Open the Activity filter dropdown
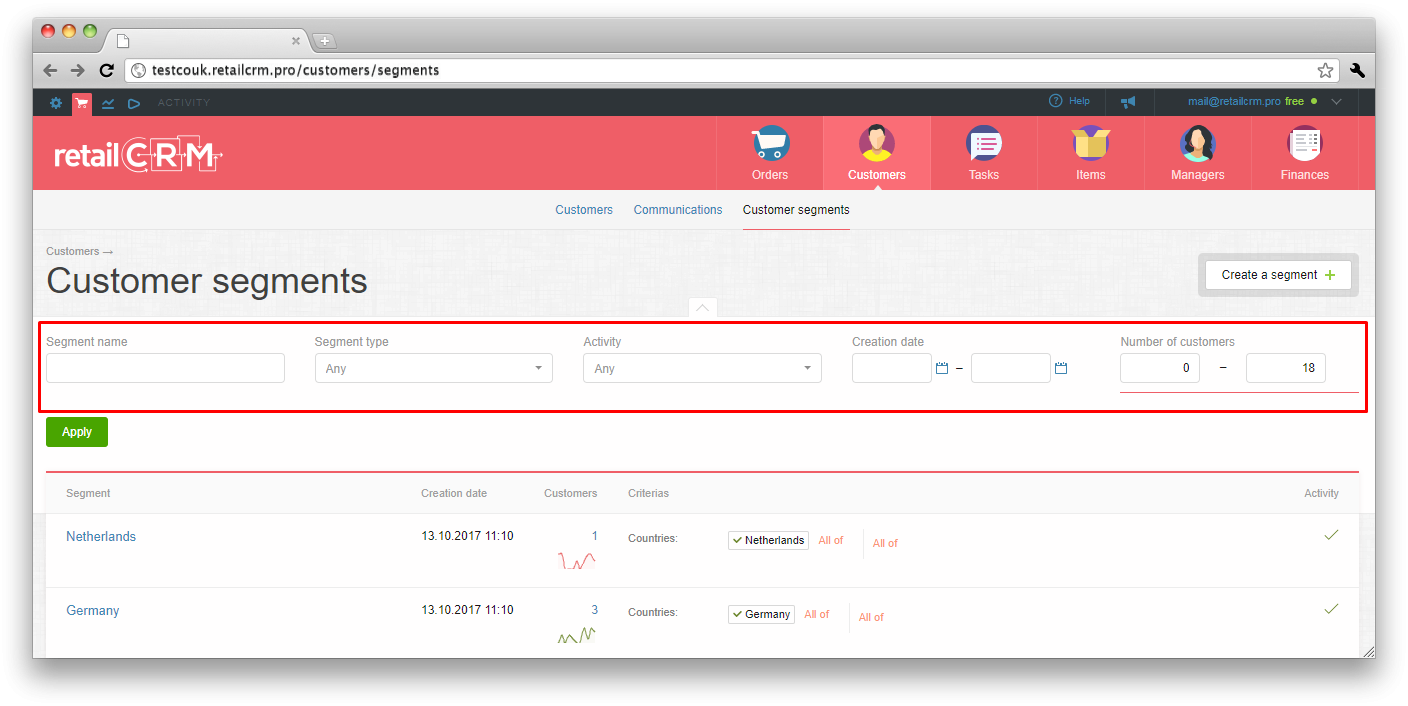 pos(702,368)
